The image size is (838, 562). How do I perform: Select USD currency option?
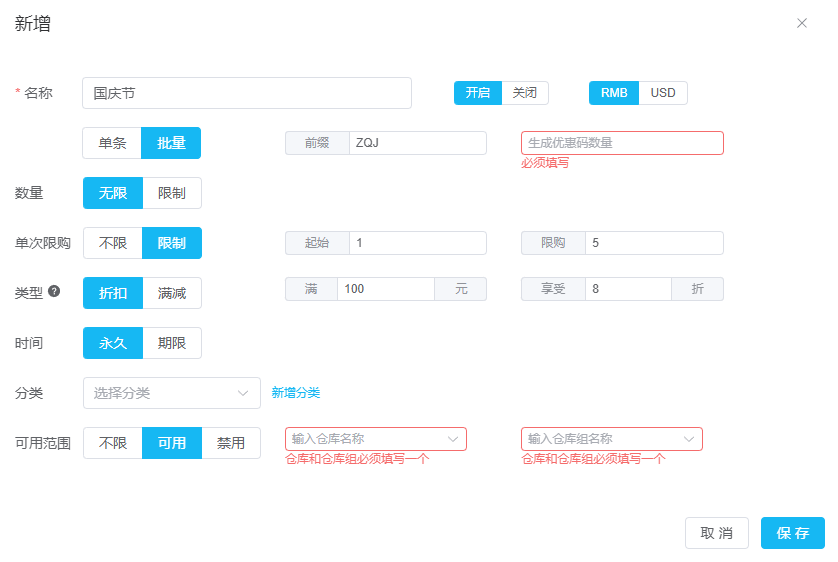(662, 93)
